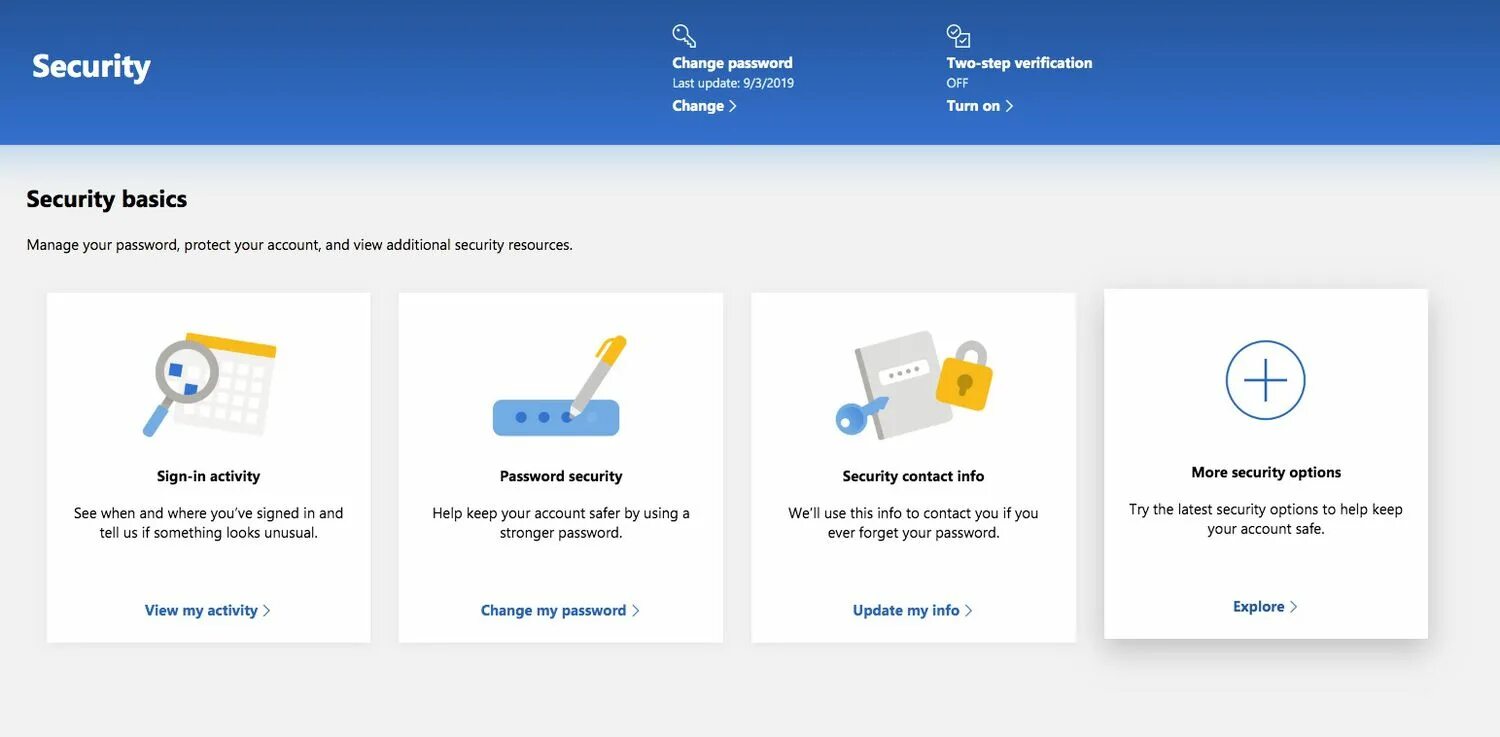The image size is (1500, 737).
Task: Select the Password security card title
Action: 561,476
